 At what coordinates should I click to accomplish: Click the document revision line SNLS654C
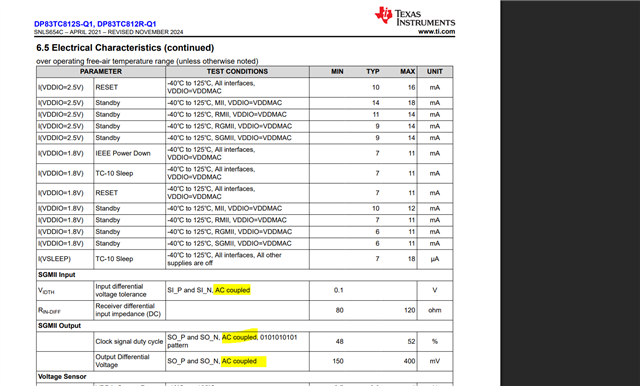tap(109, 32)
